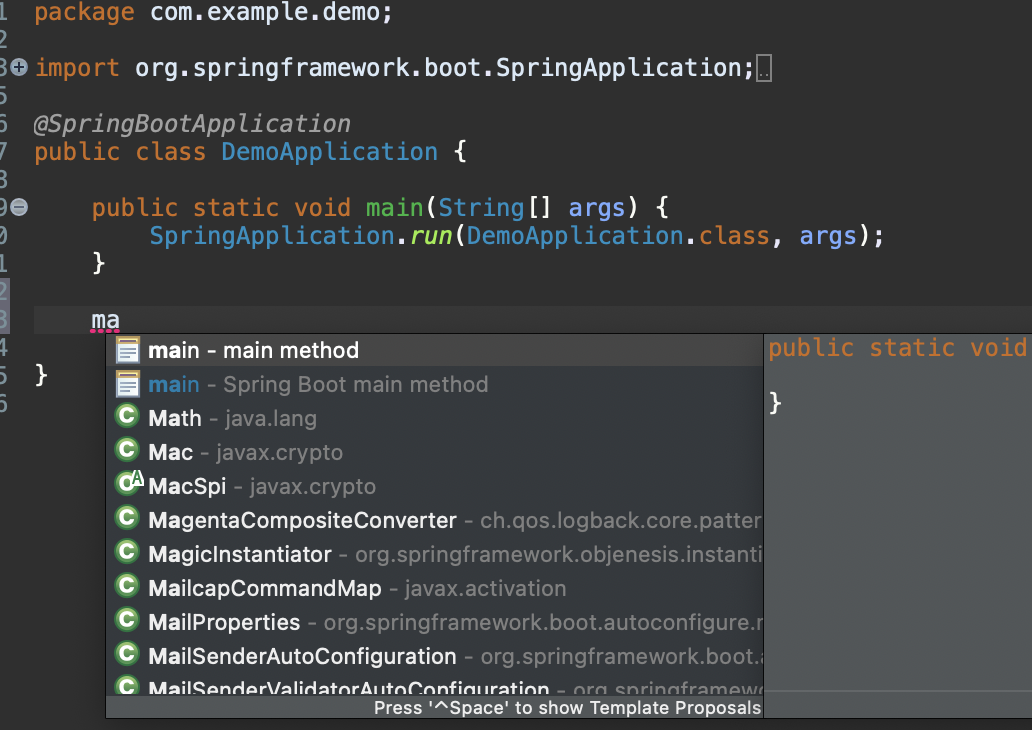Viewport: 1032px width, 730px height.
Task: Click the green class icon next to Math
Action: coord(127,417)
